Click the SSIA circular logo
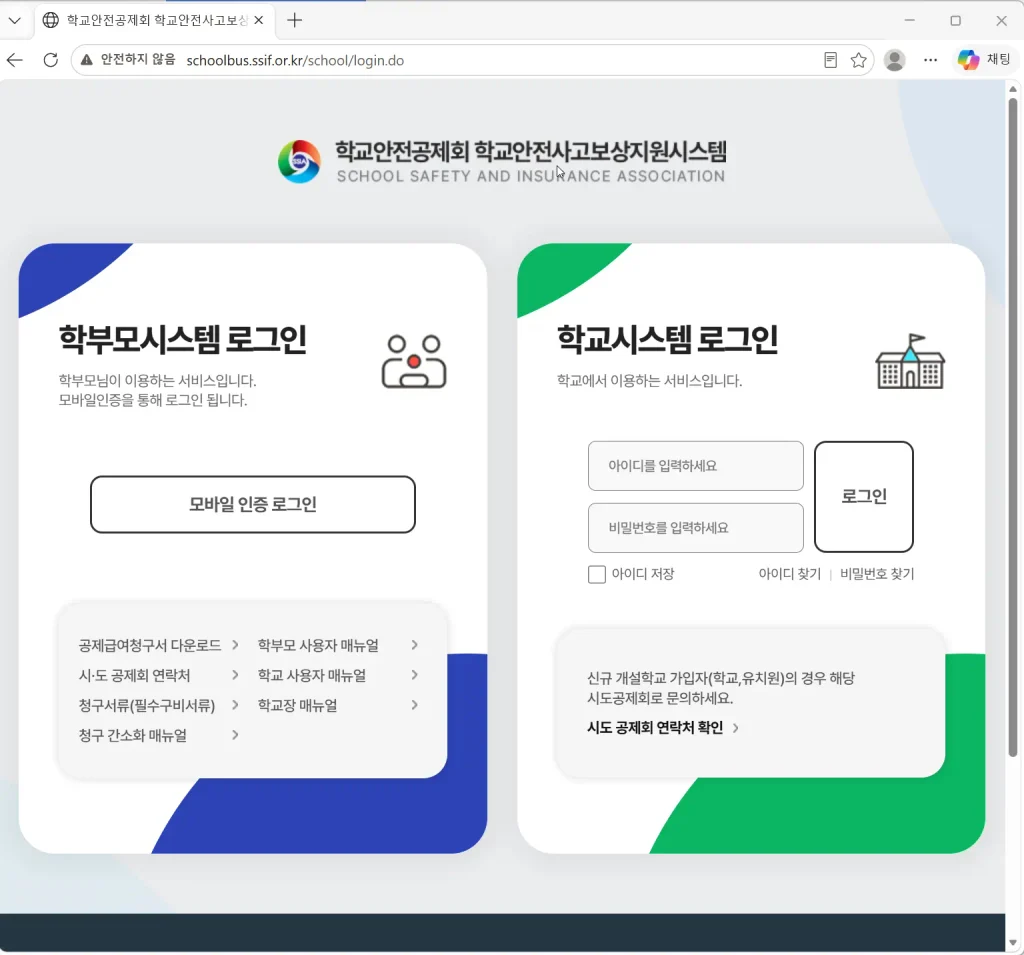This screenshot has height=955, width=1024. click(x=299, y=161)
